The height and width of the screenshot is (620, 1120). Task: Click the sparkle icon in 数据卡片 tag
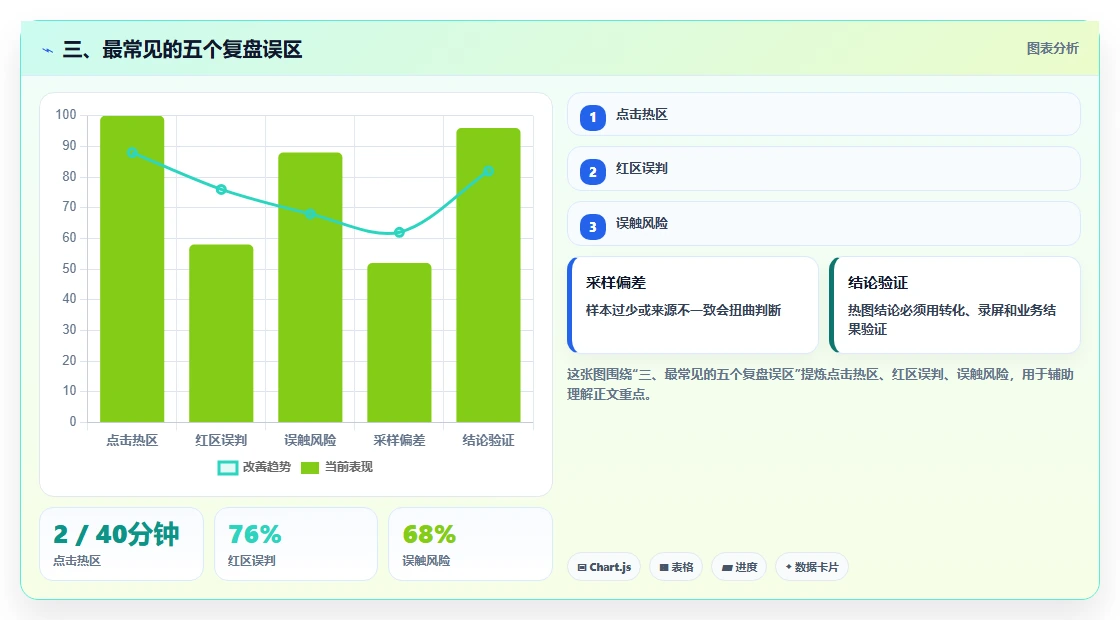[x=789, y=566]
